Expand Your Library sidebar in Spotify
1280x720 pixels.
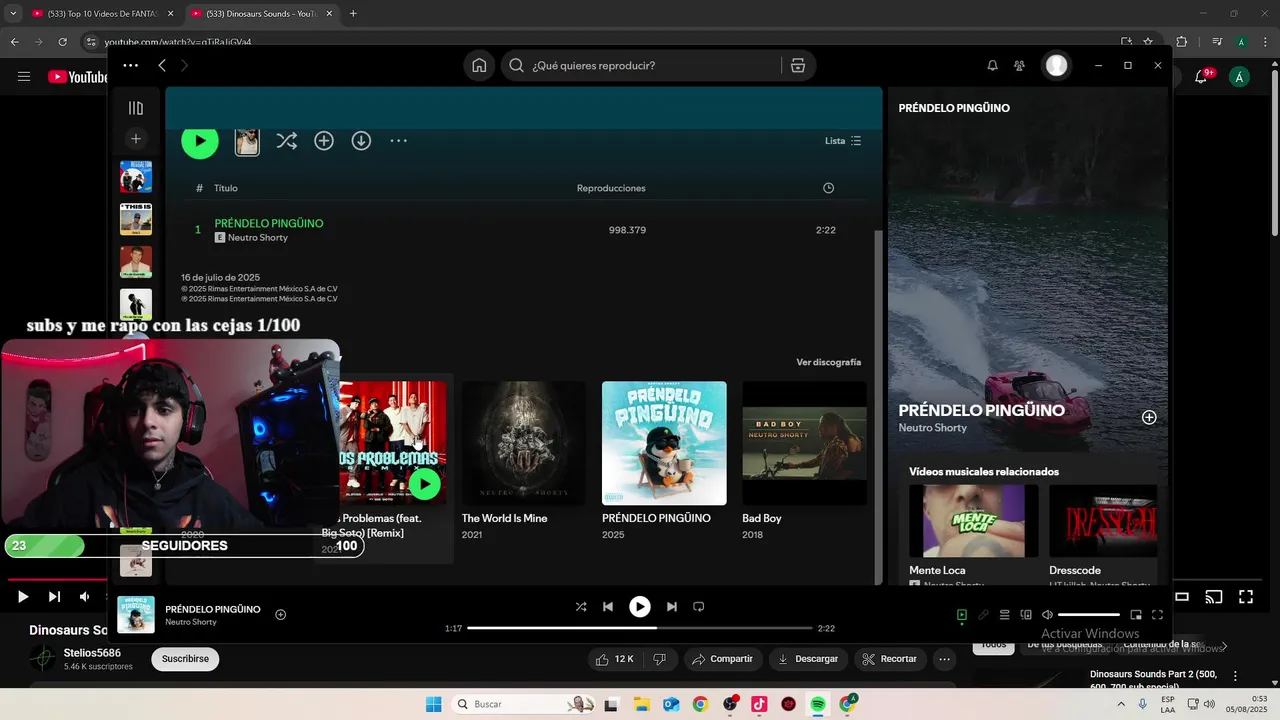coord(136,108)
